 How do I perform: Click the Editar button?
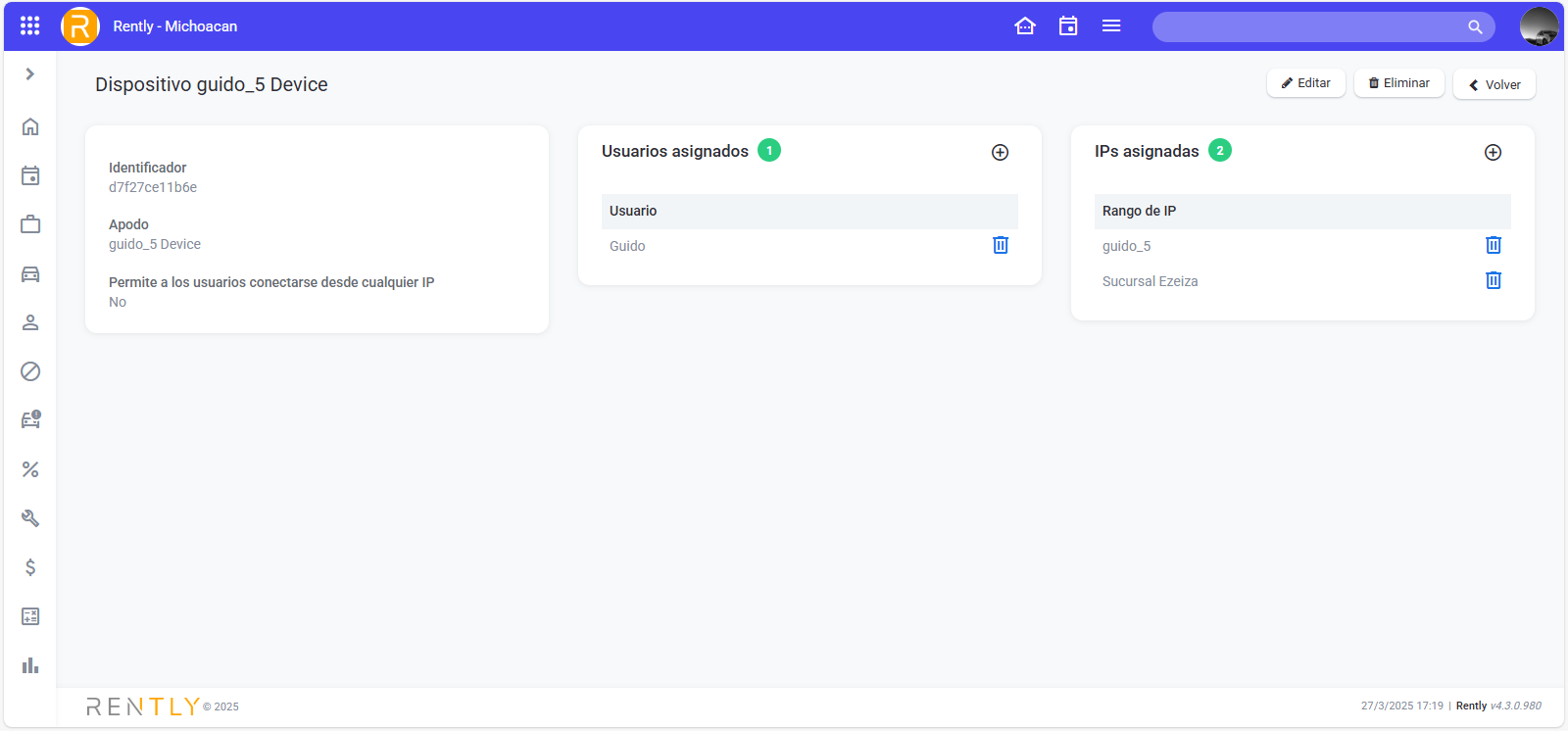click(1305, 83)
